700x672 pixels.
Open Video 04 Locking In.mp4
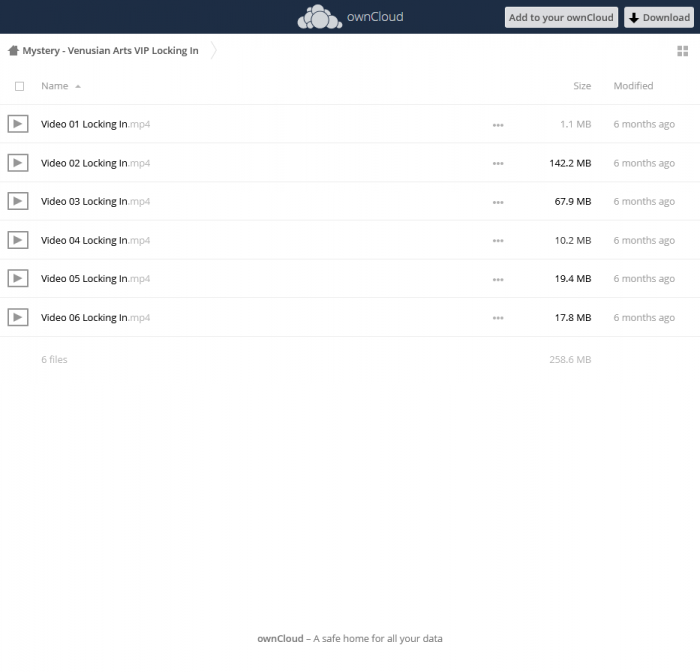[x=95, y=240]
